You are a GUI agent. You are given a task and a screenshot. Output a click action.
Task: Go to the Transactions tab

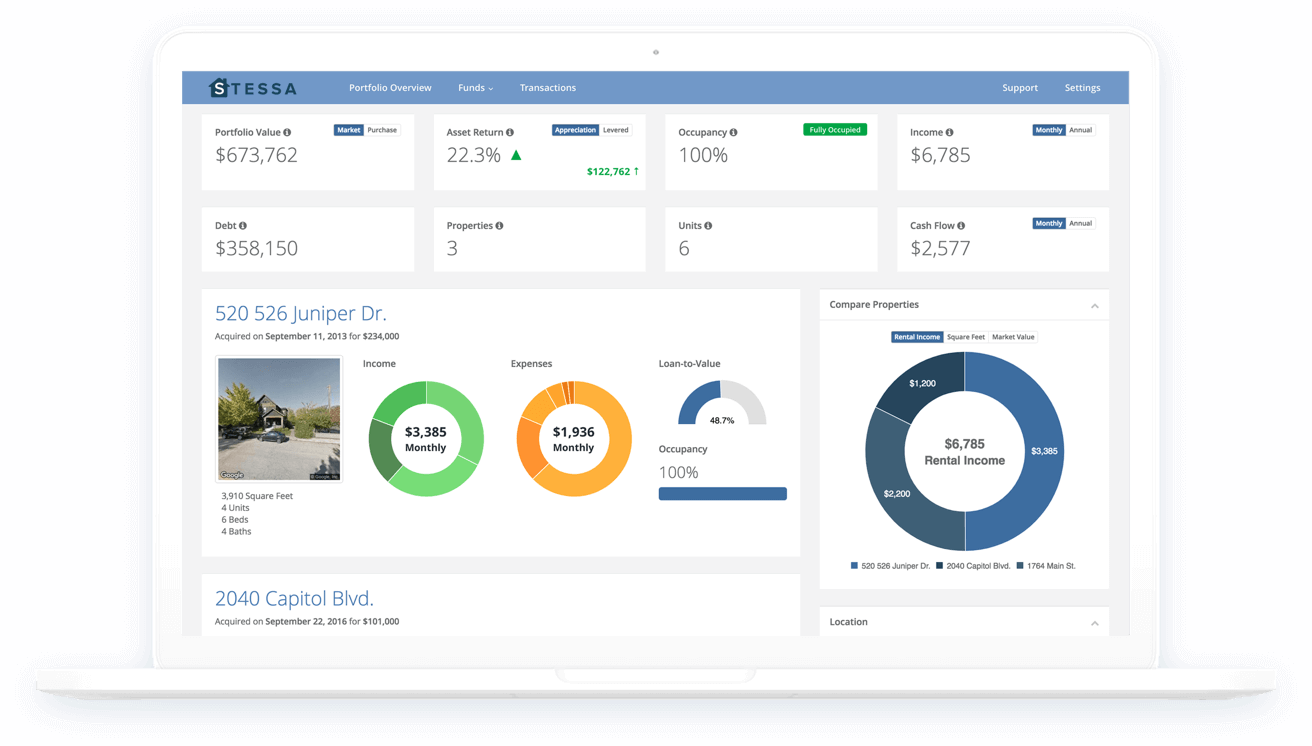pyautogui.click(x=548, y=88)
